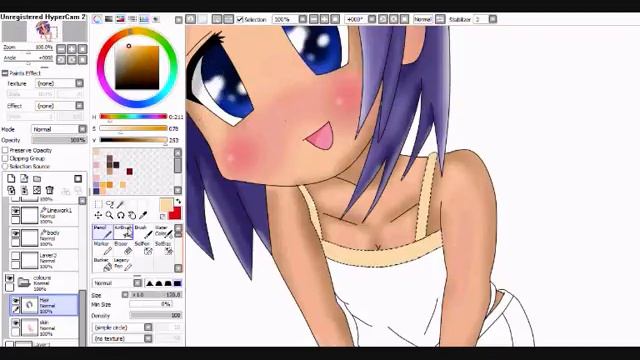640x360 pixels.
Task: Choose the lasso selection tool
Action: pyautogui.click(x=109, y=204)
